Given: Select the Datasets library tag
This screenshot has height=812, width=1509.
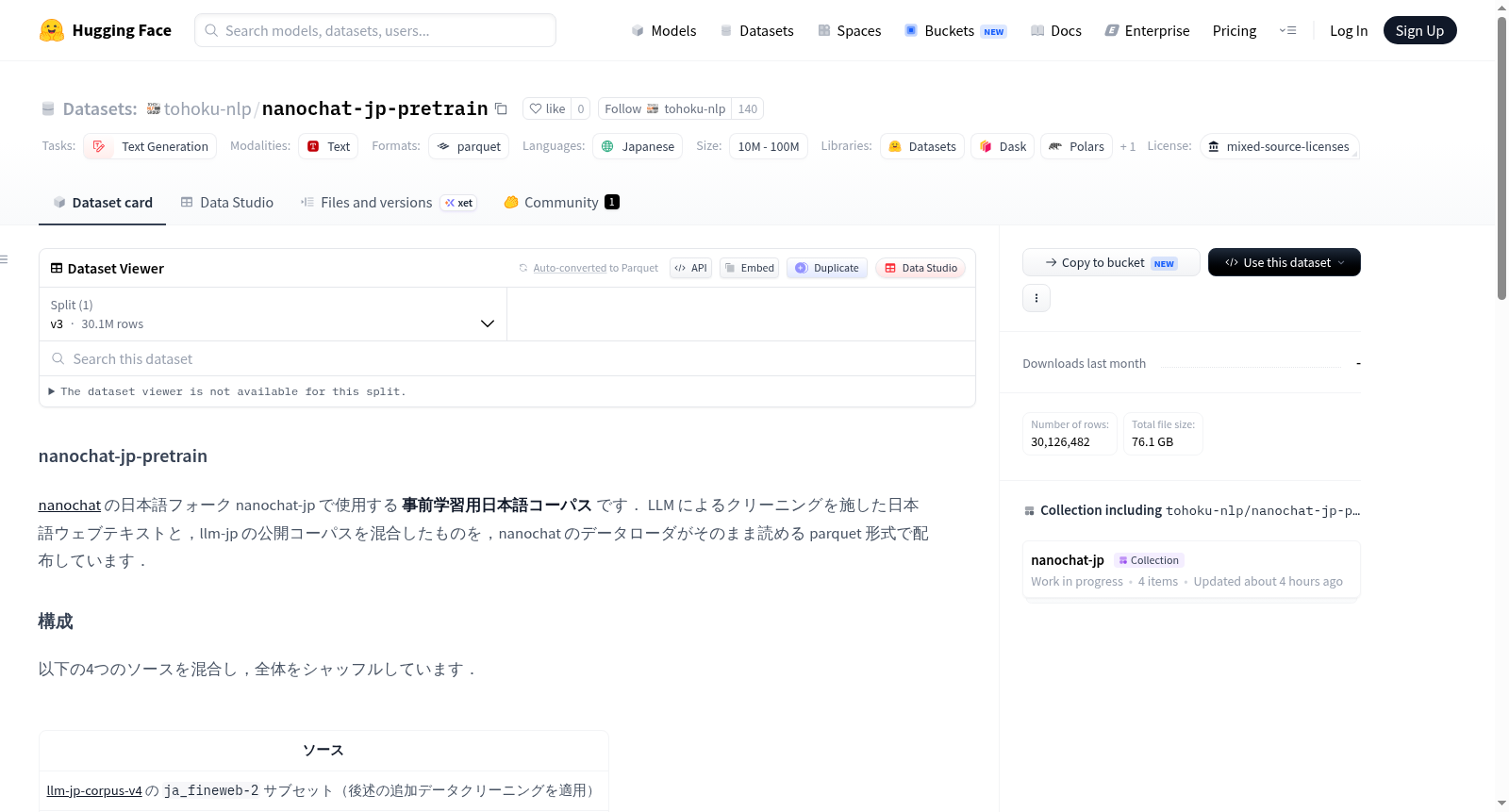Looking at the screenshot, I should tap(922, 146).
